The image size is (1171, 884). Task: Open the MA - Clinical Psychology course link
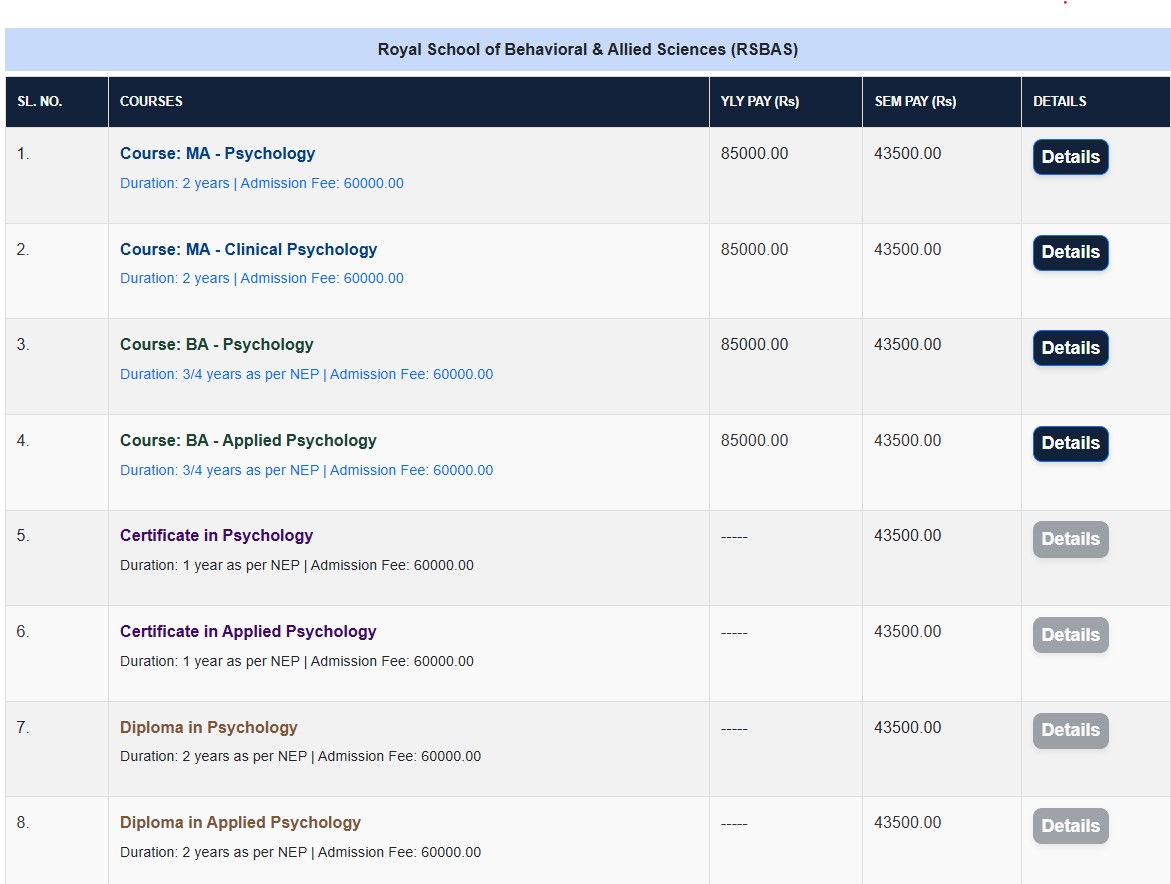(248, 250)
